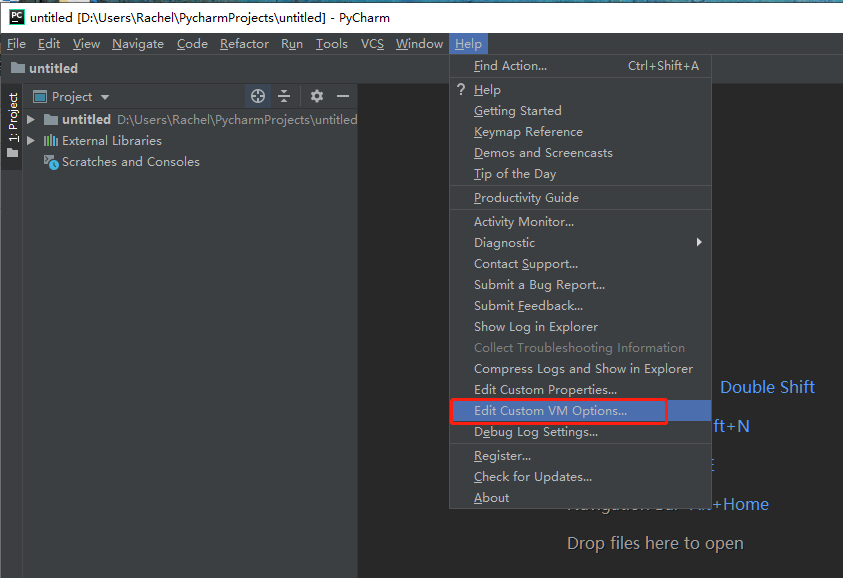Viewport: 843px width, 578px height.
Task: Open the View menu
Action: (x=86, y=44)
